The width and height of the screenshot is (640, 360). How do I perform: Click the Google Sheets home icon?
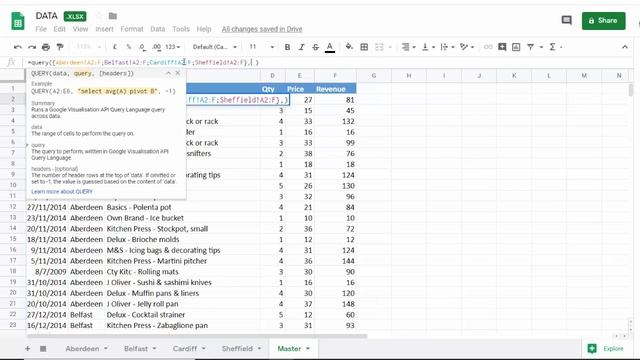click(18, 21)
